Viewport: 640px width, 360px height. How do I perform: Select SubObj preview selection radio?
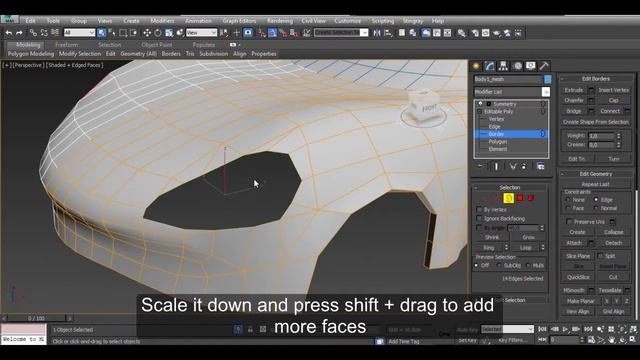click(x=499, y=265)
